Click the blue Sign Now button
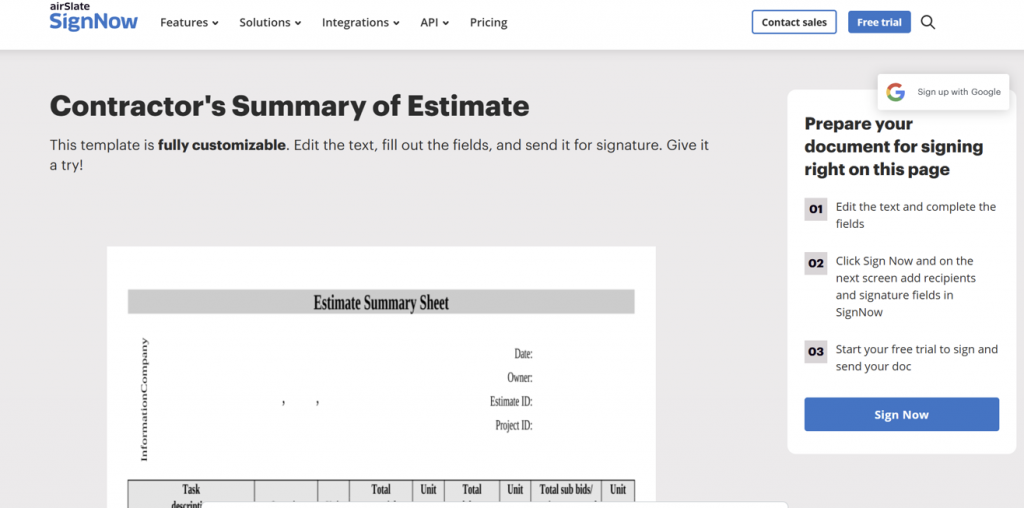 tap(901, 415)
